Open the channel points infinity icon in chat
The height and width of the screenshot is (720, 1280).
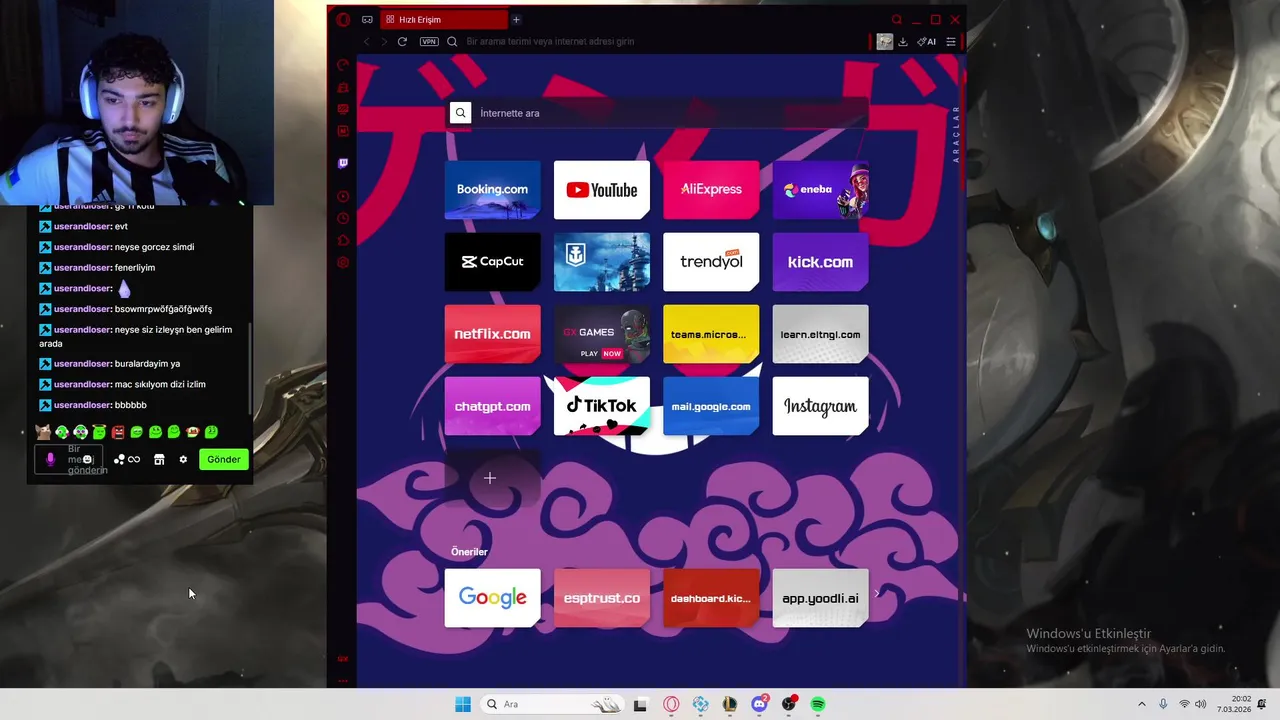coord(133,460)
